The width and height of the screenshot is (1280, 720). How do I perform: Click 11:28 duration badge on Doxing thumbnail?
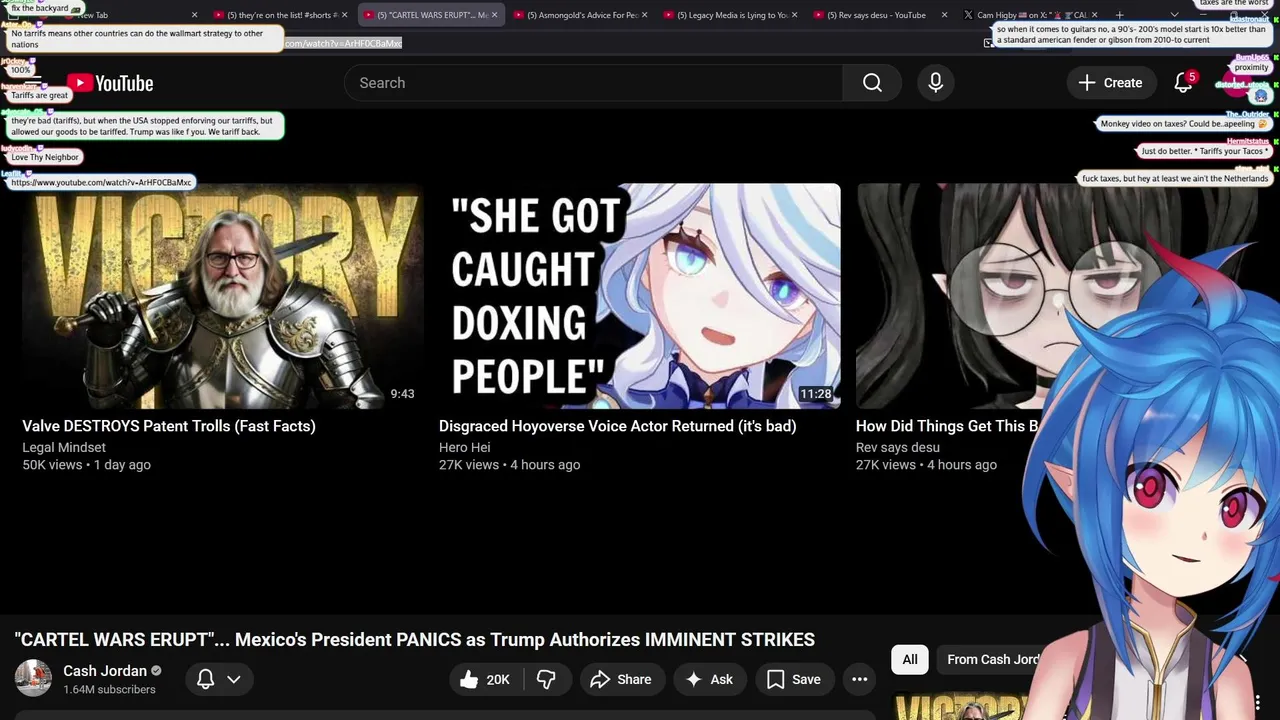click(x=815, y=394)
